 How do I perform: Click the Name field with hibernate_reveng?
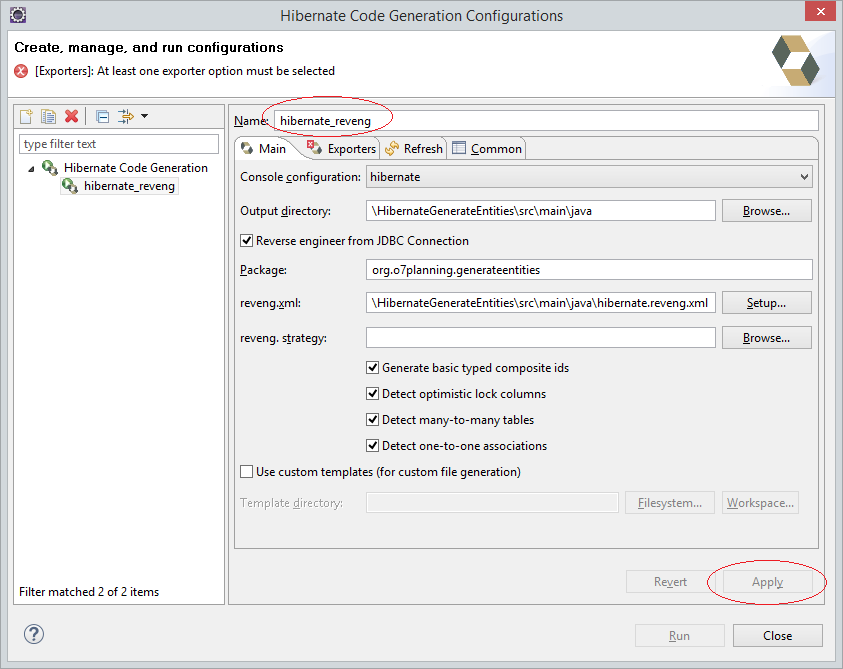546,120
